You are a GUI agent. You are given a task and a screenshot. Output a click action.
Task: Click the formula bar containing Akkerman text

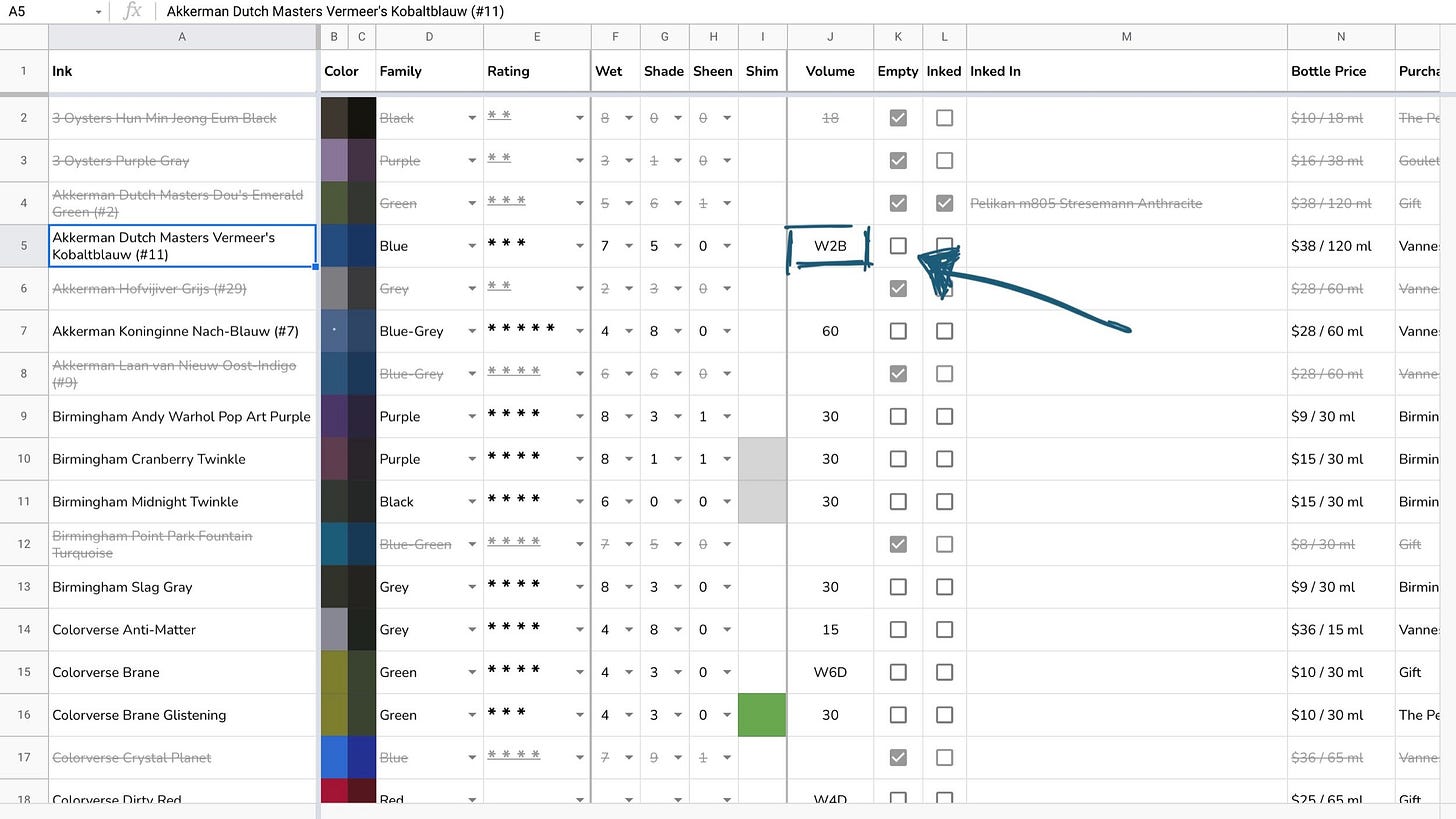tap(805, 12)
